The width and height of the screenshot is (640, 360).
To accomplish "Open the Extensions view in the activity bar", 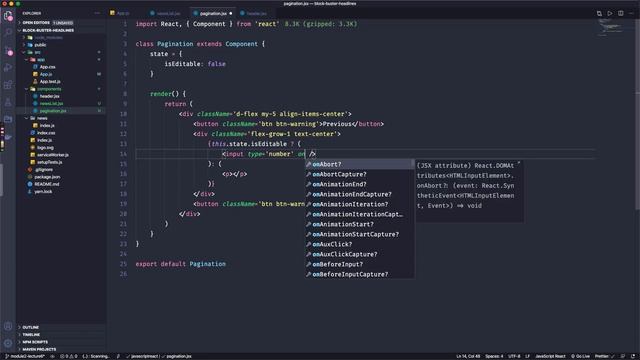I will (x=8, y=85).
